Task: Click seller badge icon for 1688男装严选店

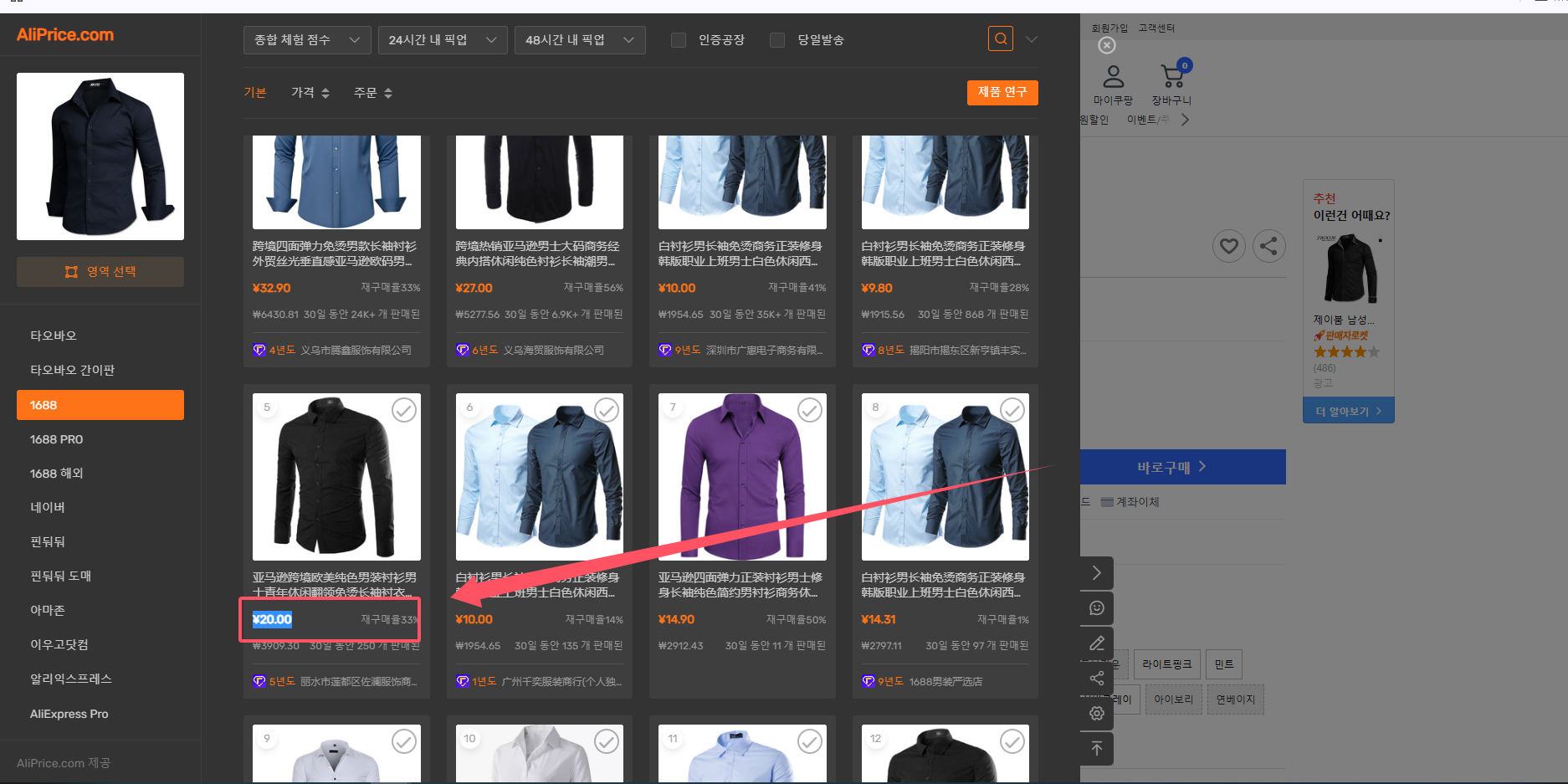Action: point(869,681)
